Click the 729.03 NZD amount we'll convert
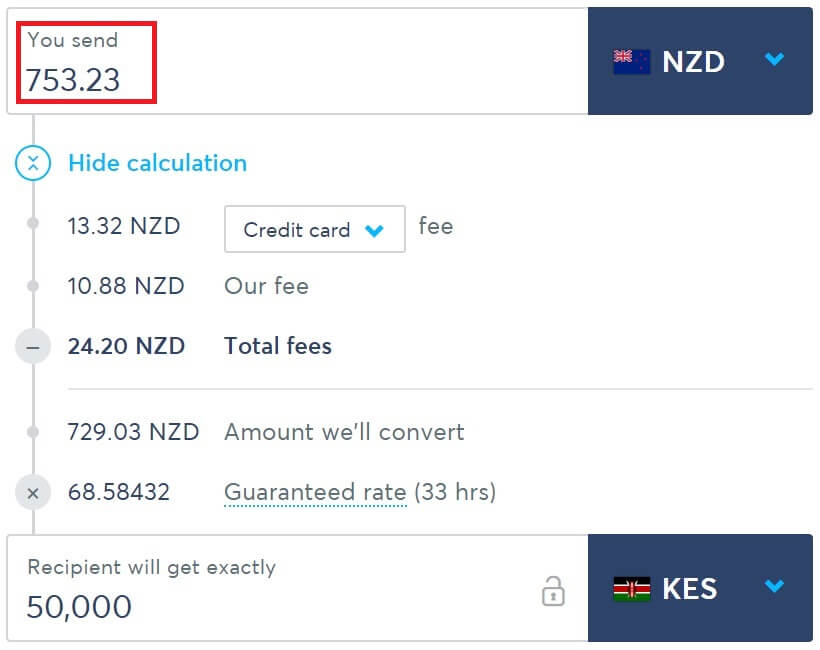 [133, 432]
